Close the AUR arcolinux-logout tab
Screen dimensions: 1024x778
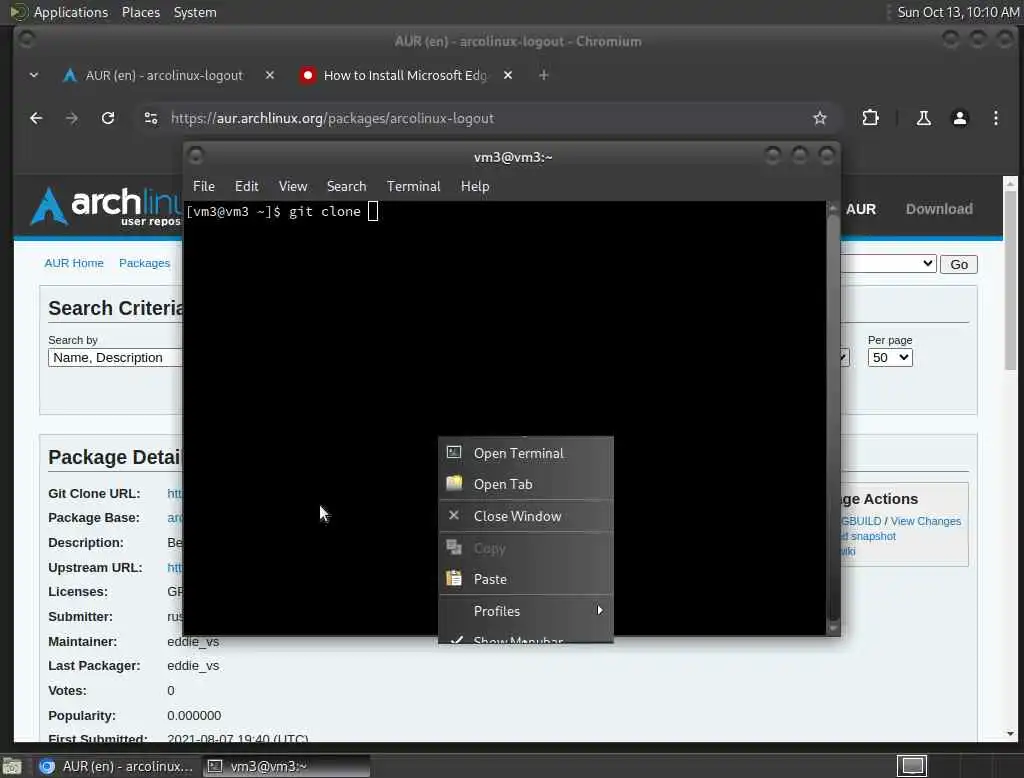click(x=270, y=76)
